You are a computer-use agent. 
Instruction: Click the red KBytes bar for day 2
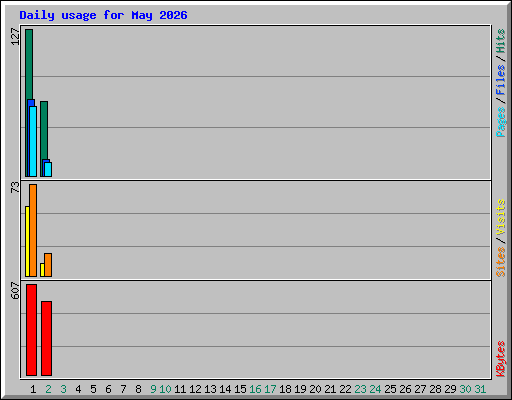point(46,338)
